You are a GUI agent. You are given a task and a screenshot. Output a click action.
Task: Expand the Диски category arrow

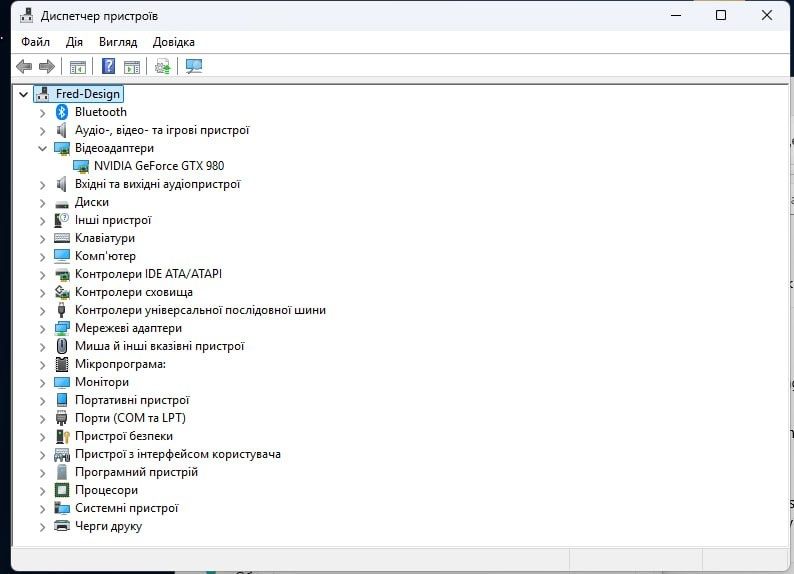coord(43,203)
